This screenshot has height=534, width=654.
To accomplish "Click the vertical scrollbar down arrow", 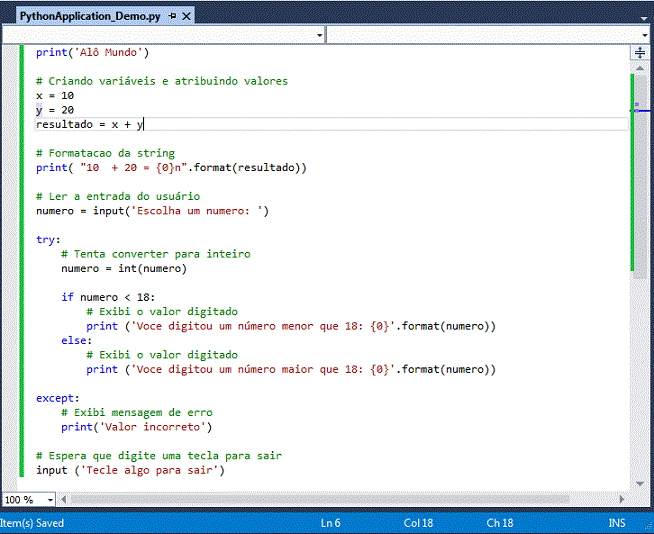I will coord(639,484).
